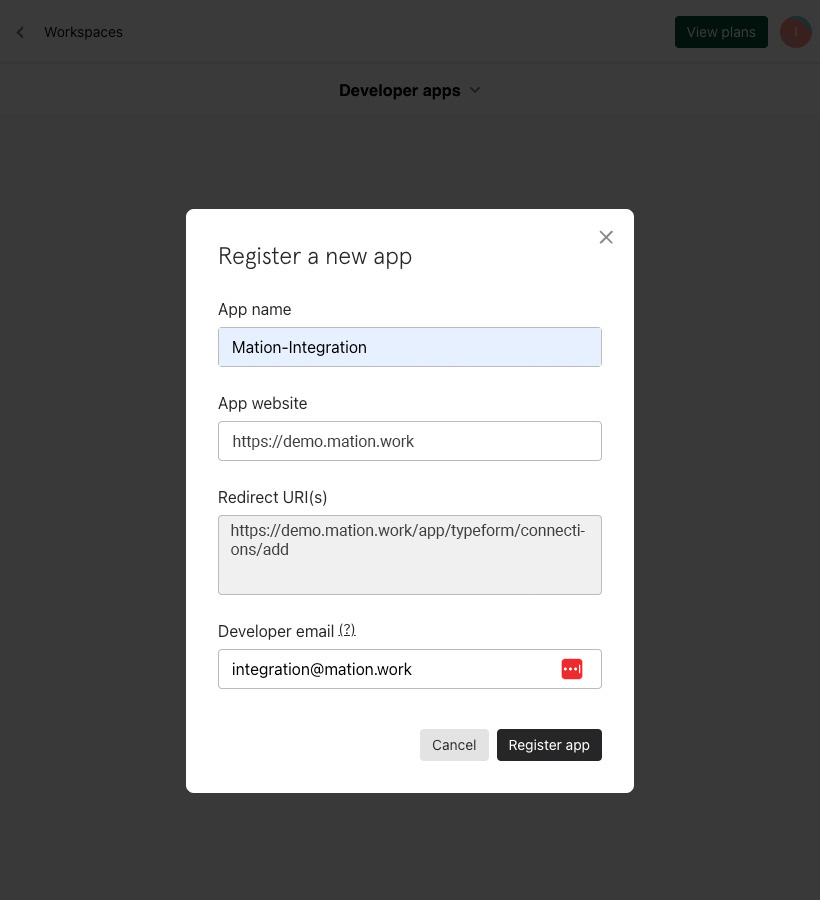820x900 pixels.
Task: Click the Register app button
Action: click(x=549, y=745)
